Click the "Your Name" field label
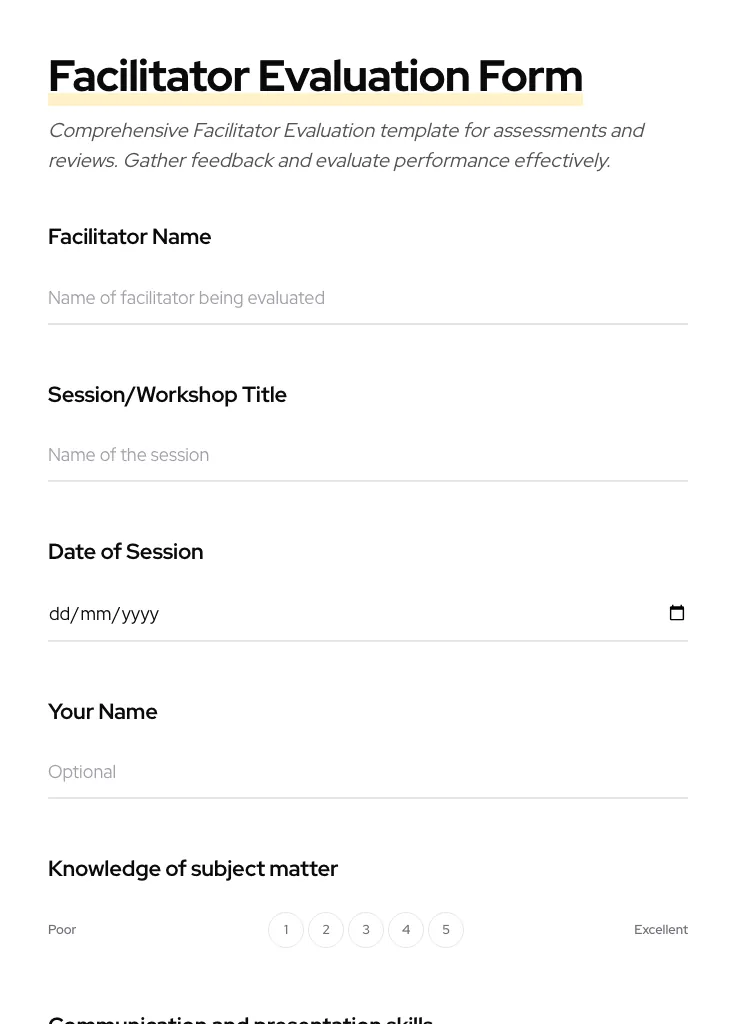The image size is (736, 1024). (103, 712)
